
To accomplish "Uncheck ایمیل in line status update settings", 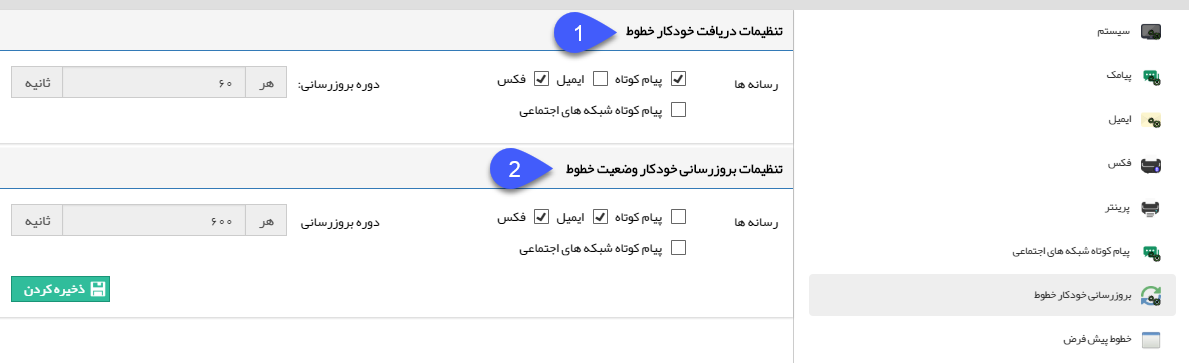I will point(600,217).
